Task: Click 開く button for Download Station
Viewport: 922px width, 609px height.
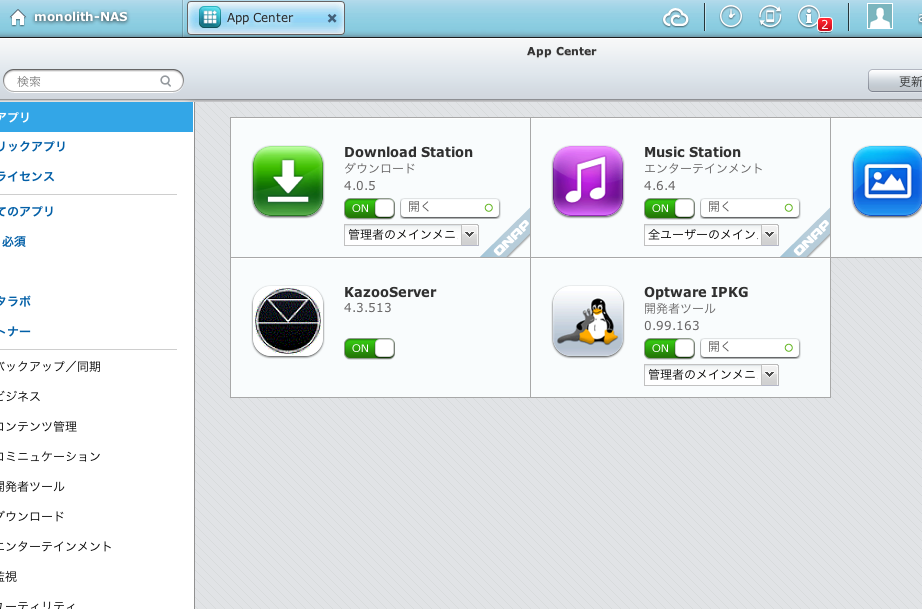Action: 450,208
